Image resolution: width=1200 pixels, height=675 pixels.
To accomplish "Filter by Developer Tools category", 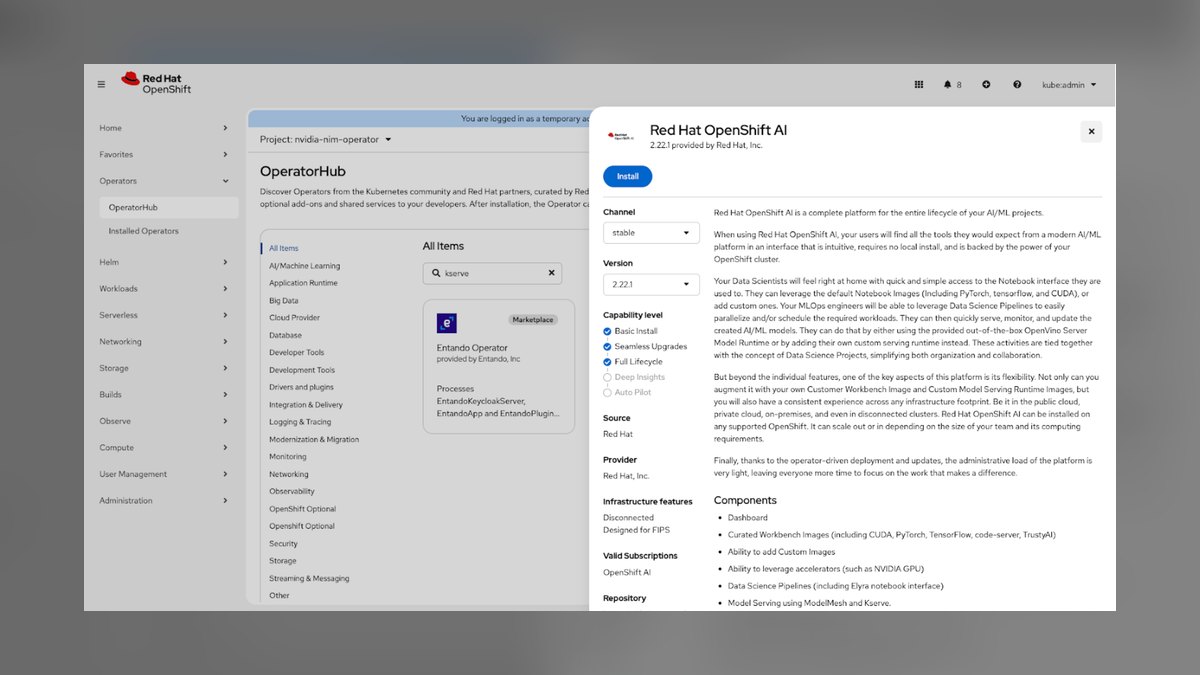I will click(297, 352).
